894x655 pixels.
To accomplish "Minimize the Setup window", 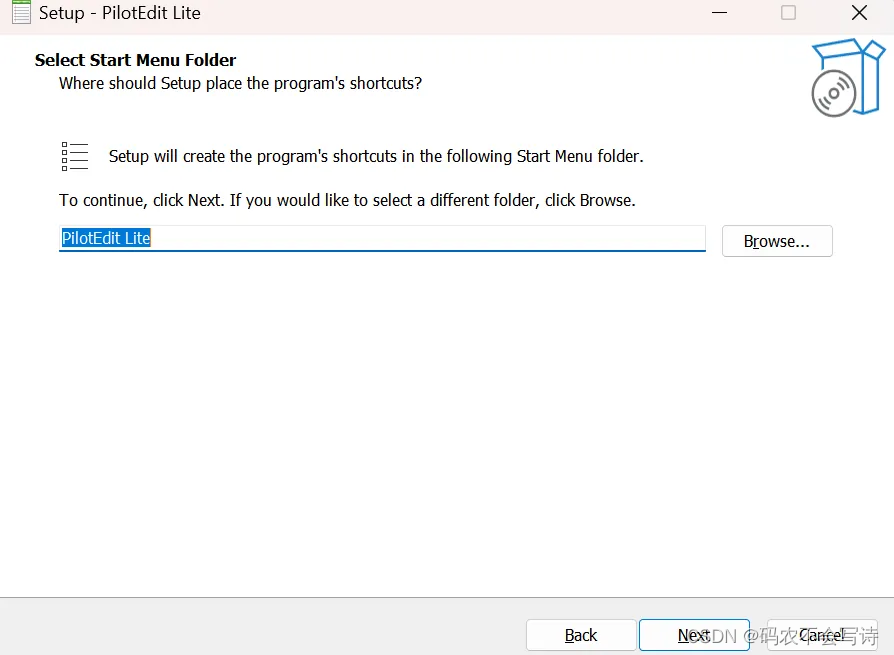I will pos(720,13).
